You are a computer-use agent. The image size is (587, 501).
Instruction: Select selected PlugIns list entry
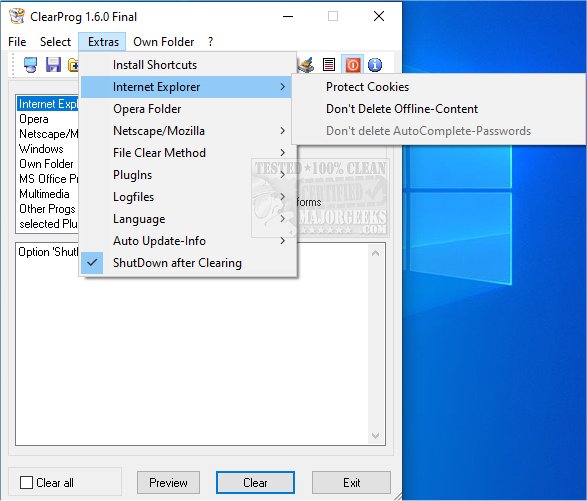click(49, 224)
